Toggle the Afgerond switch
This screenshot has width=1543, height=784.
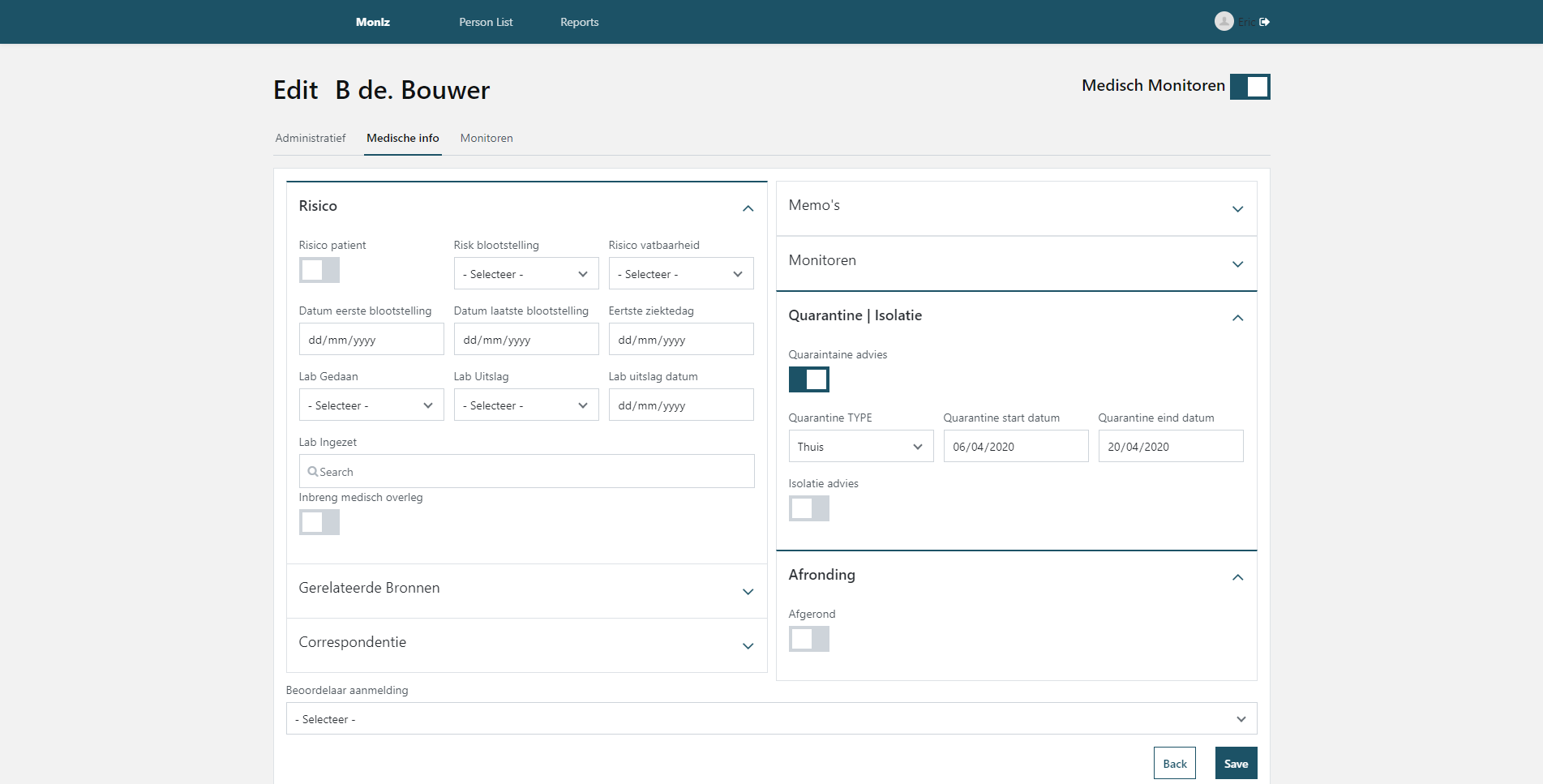coord(809,639)
